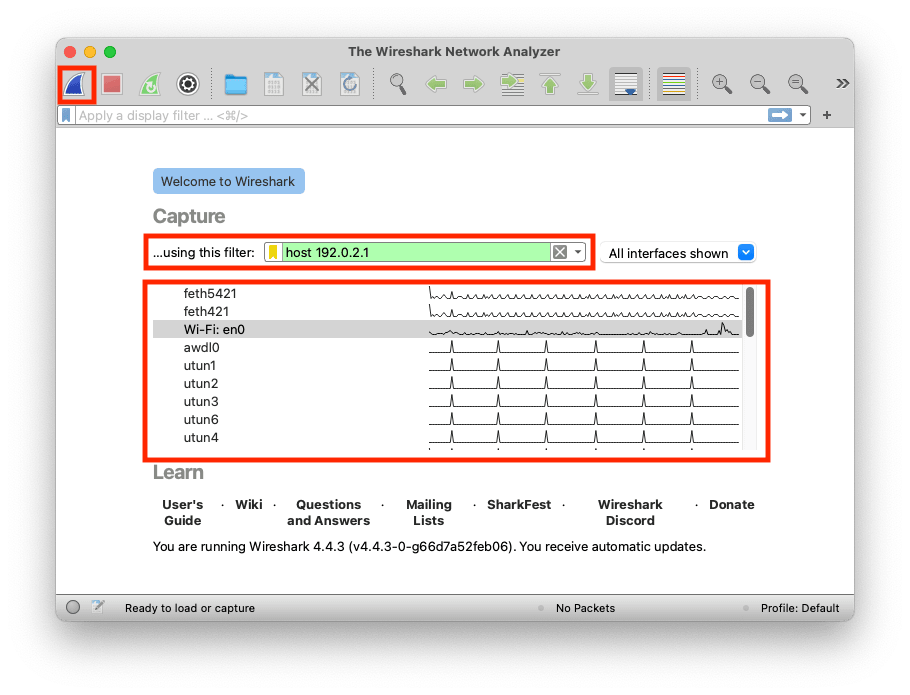The image size is (910, 695).
Task: Click the expert information circle in status bar
Action: pos(73,607)
